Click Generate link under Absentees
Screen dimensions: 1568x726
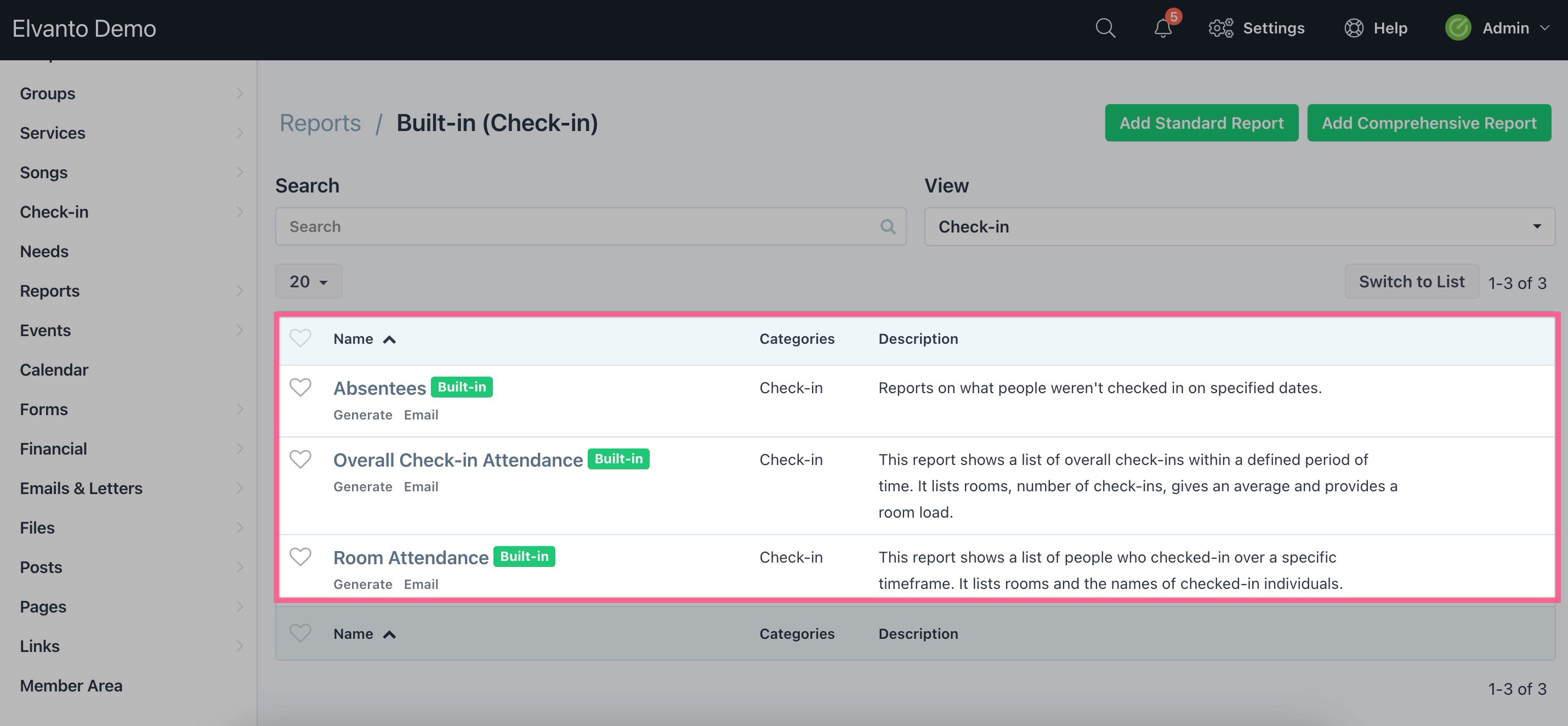363,415
